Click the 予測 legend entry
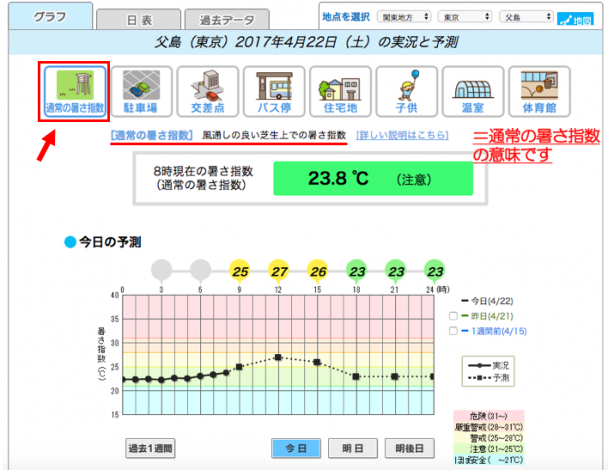This screenshot has width=608, height=470. point(489,377)
